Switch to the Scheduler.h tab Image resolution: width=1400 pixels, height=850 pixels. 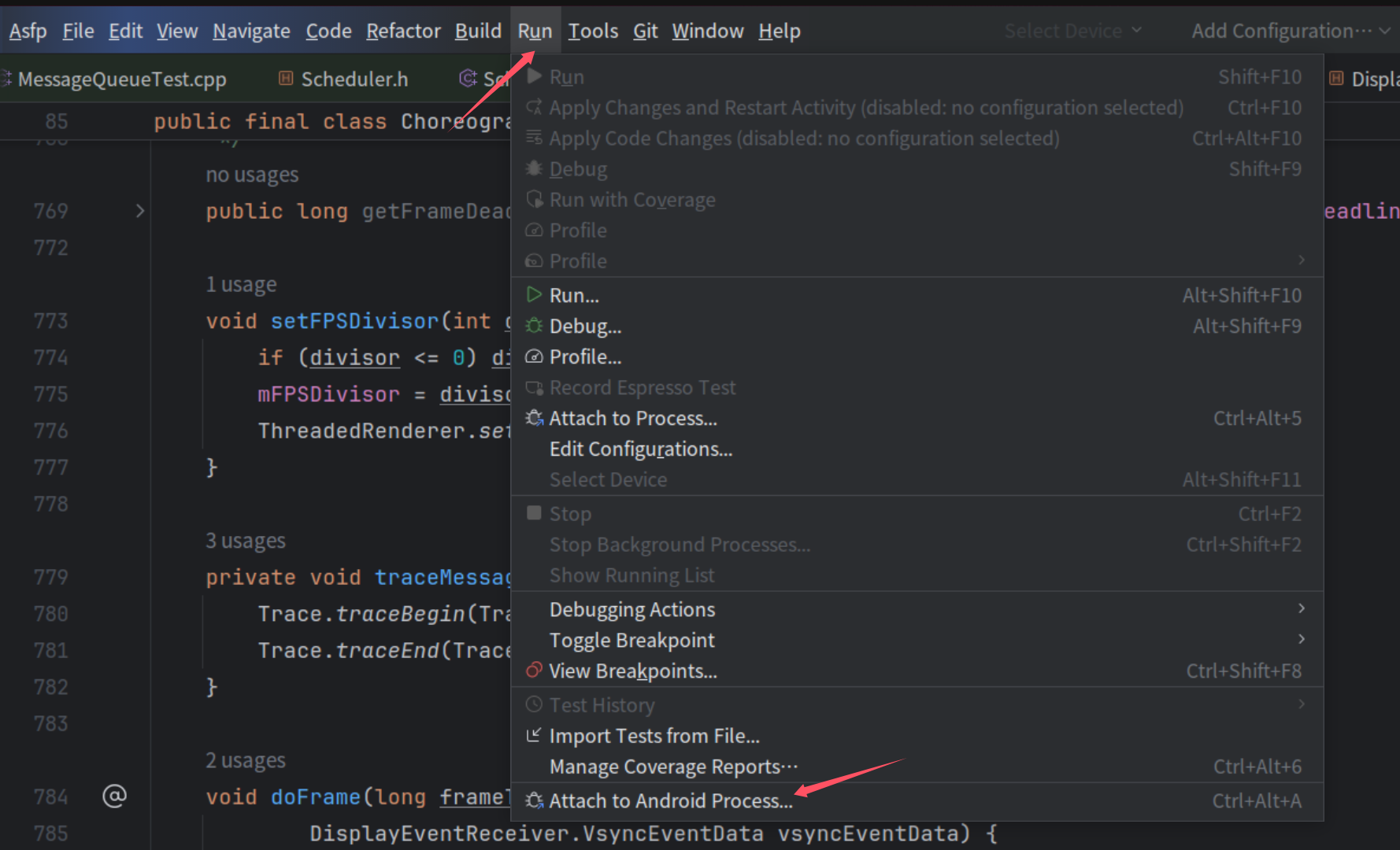pyautogui.click(x=354, y=79)
